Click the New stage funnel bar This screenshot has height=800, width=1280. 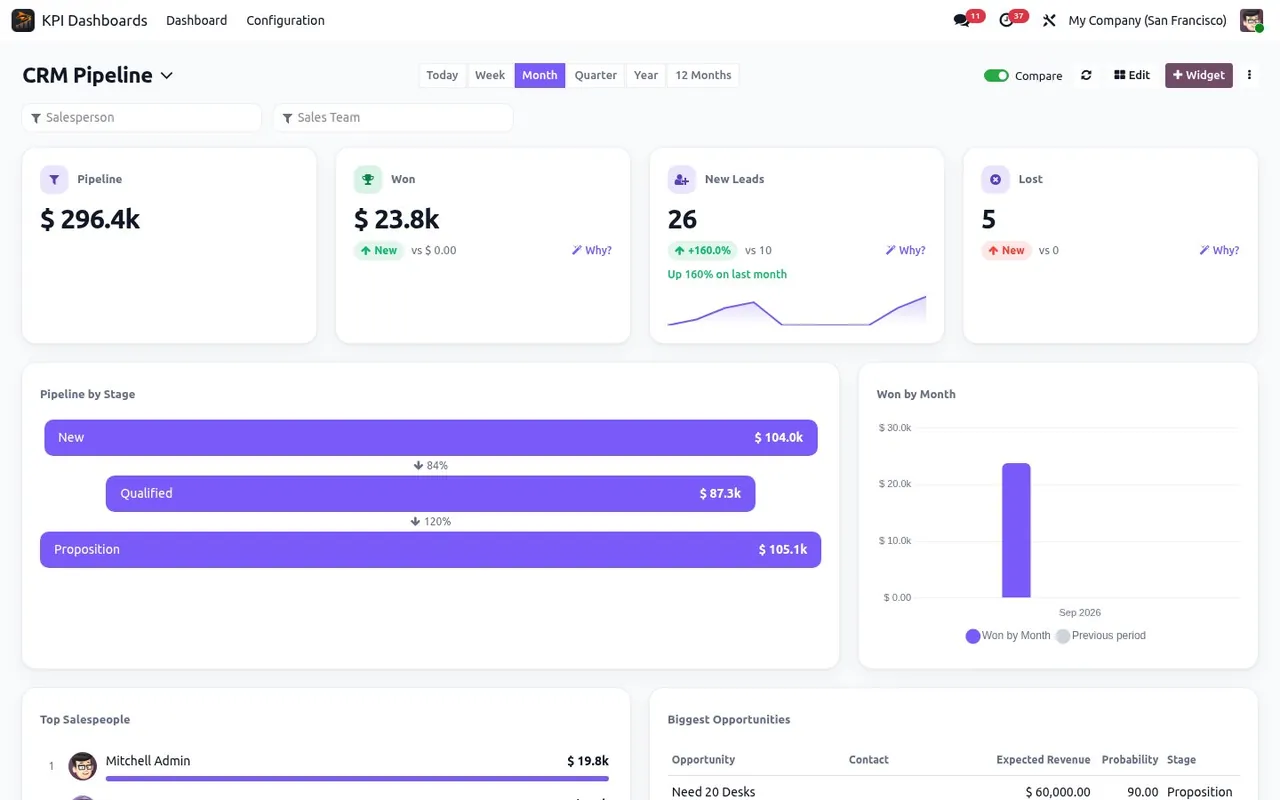click(431, 438)
